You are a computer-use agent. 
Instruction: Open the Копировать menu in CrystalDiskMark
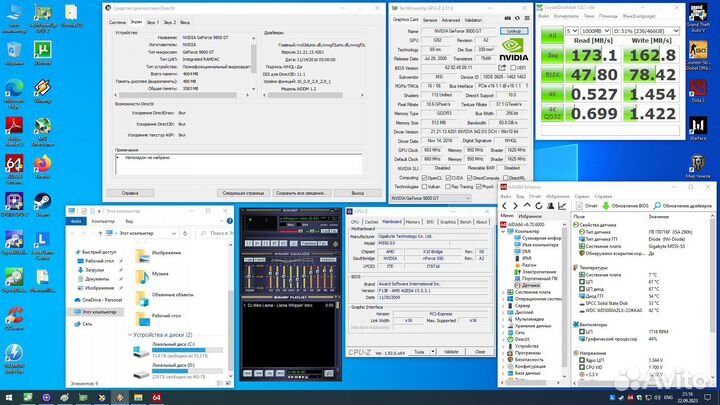tap(566, 16)
